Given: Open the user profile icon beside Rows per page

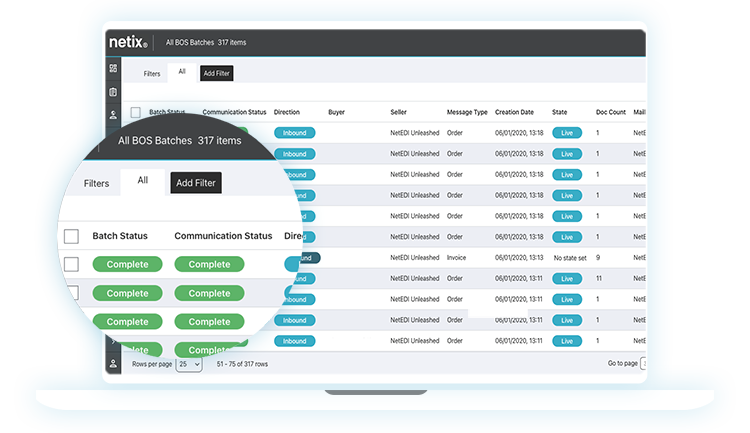Looking at the screenshot, I should click(x=113, y=364).
